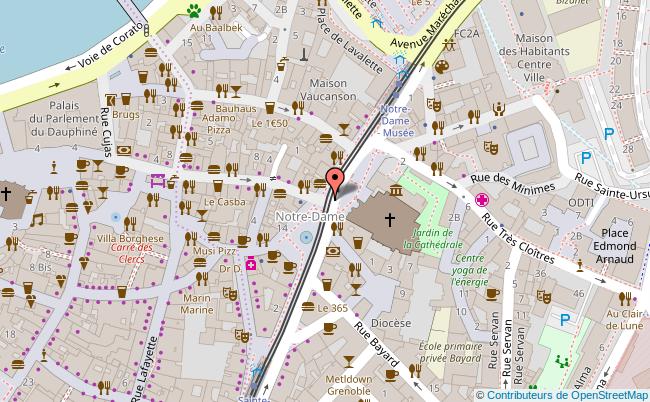This screenshot has height=402, width=650.
Task: Click the cocktail glass icon near Bauhaus
Action: [x=236, y=89]
